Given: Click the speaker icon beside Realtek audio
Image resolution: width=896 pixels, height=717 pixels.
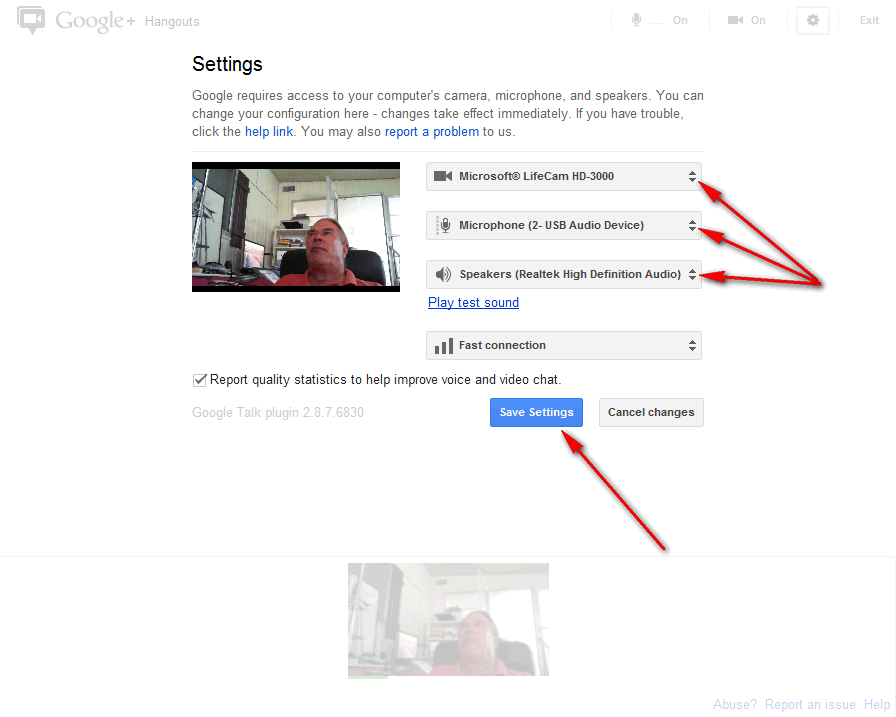Looking at the screenshot, I should pos(443,275).
